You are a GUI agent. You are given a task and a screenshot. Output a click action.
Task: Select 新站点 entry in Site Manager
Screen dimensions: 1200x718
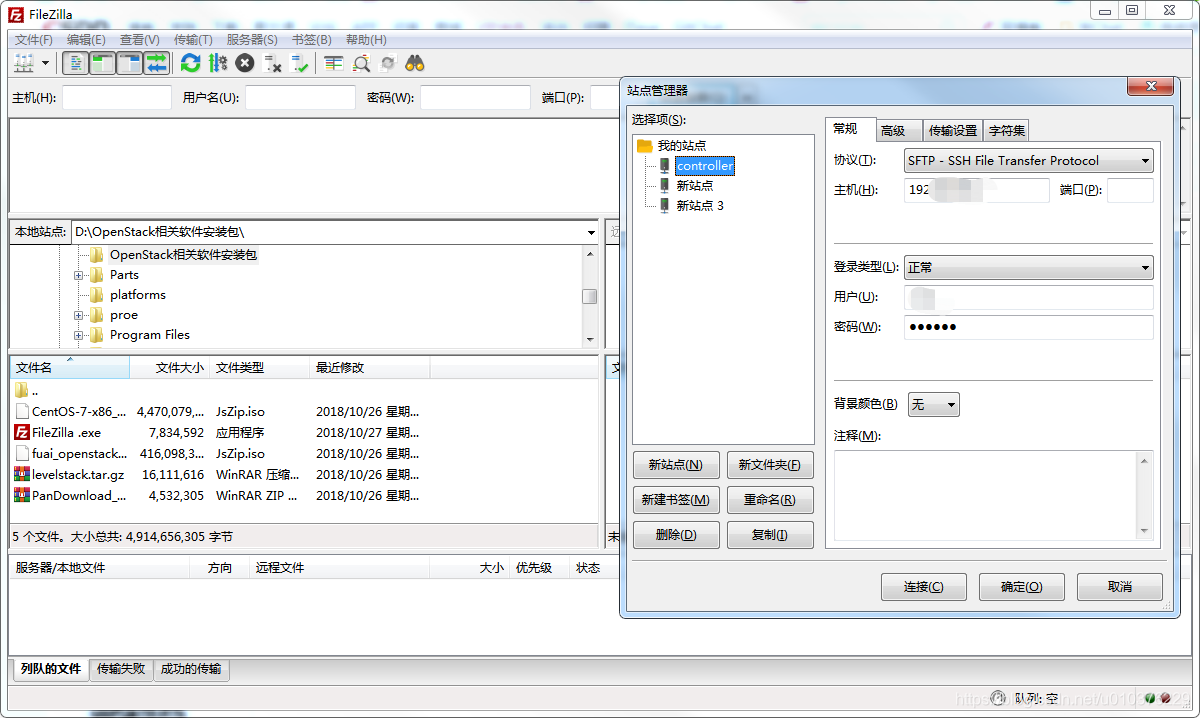[695, 186]
